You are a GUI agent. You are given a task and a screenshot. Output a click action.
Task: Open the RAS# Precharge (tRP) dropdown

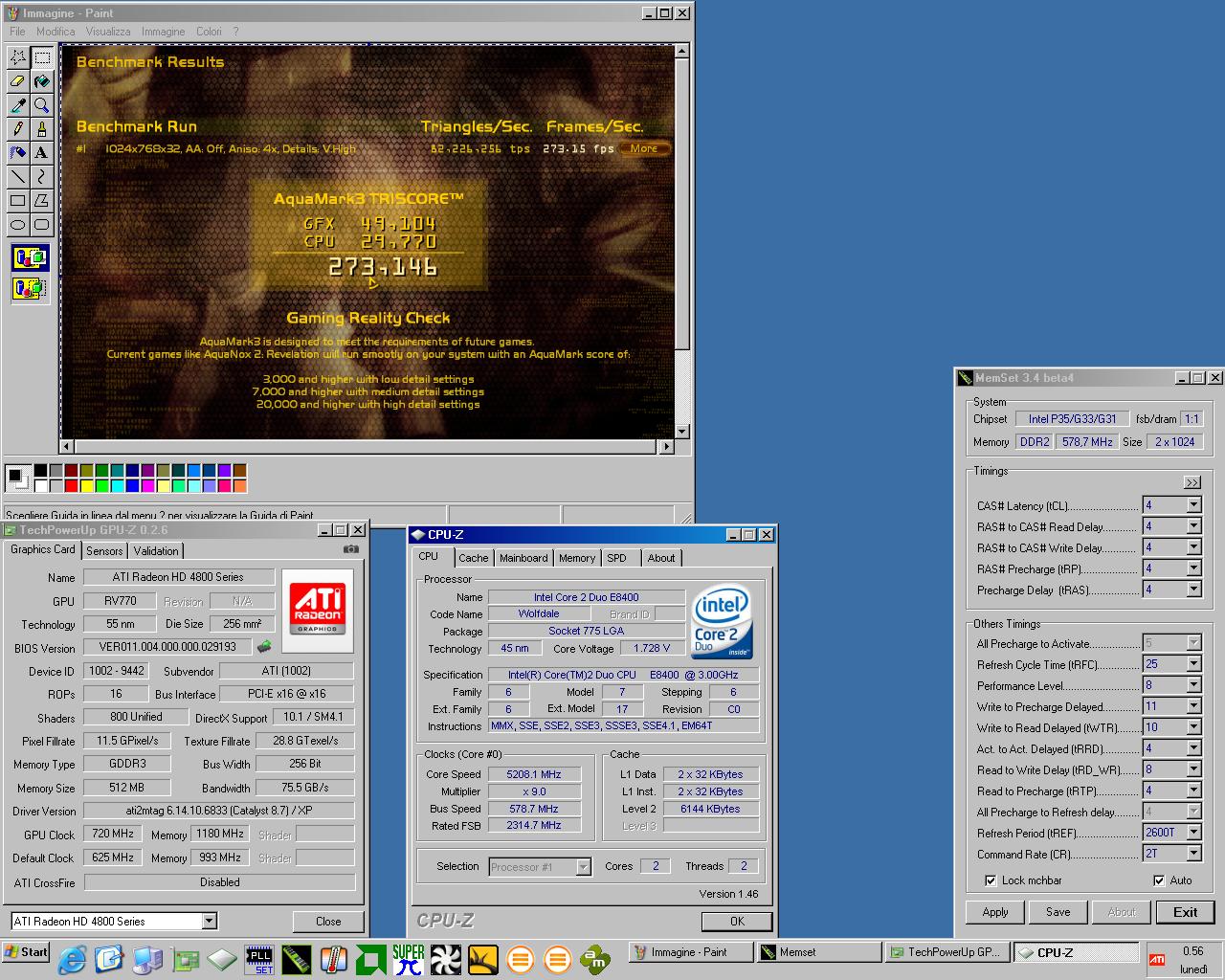1193,568
